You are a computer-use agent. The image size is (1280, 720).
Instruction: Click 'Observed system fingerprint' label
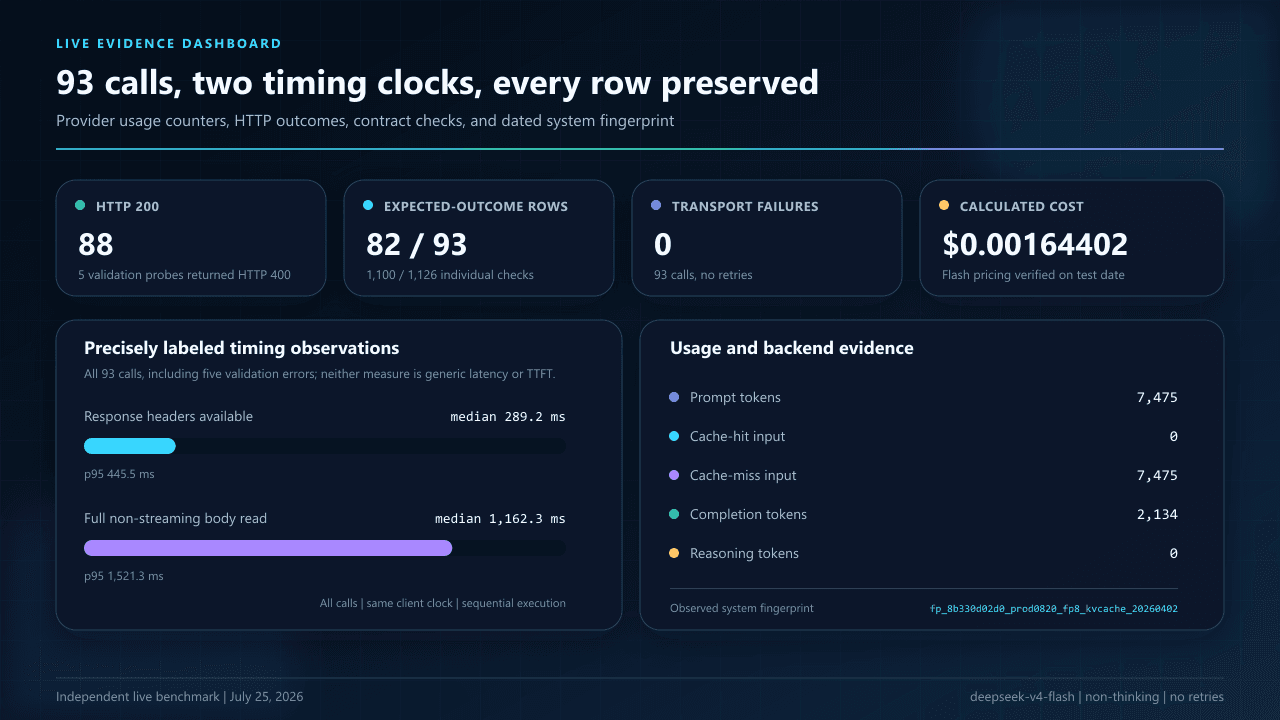[x=742, y=608]
